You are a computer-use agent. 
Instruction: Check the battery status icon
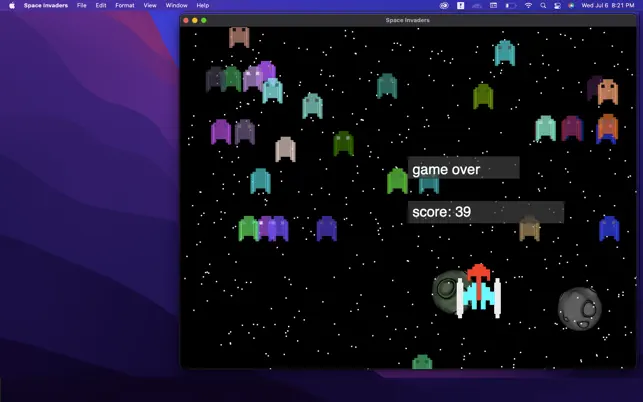(511, 5)
